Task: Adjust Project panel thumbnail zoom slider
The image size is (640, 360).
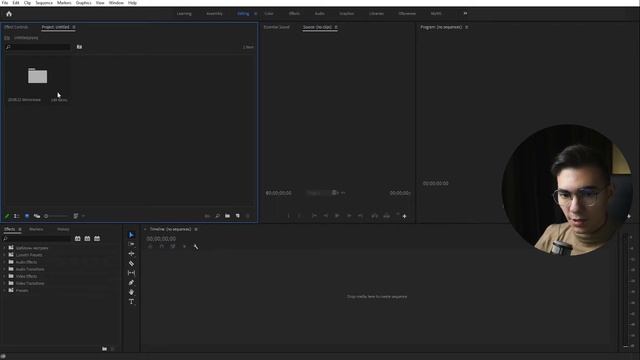Action: [56, 216]
